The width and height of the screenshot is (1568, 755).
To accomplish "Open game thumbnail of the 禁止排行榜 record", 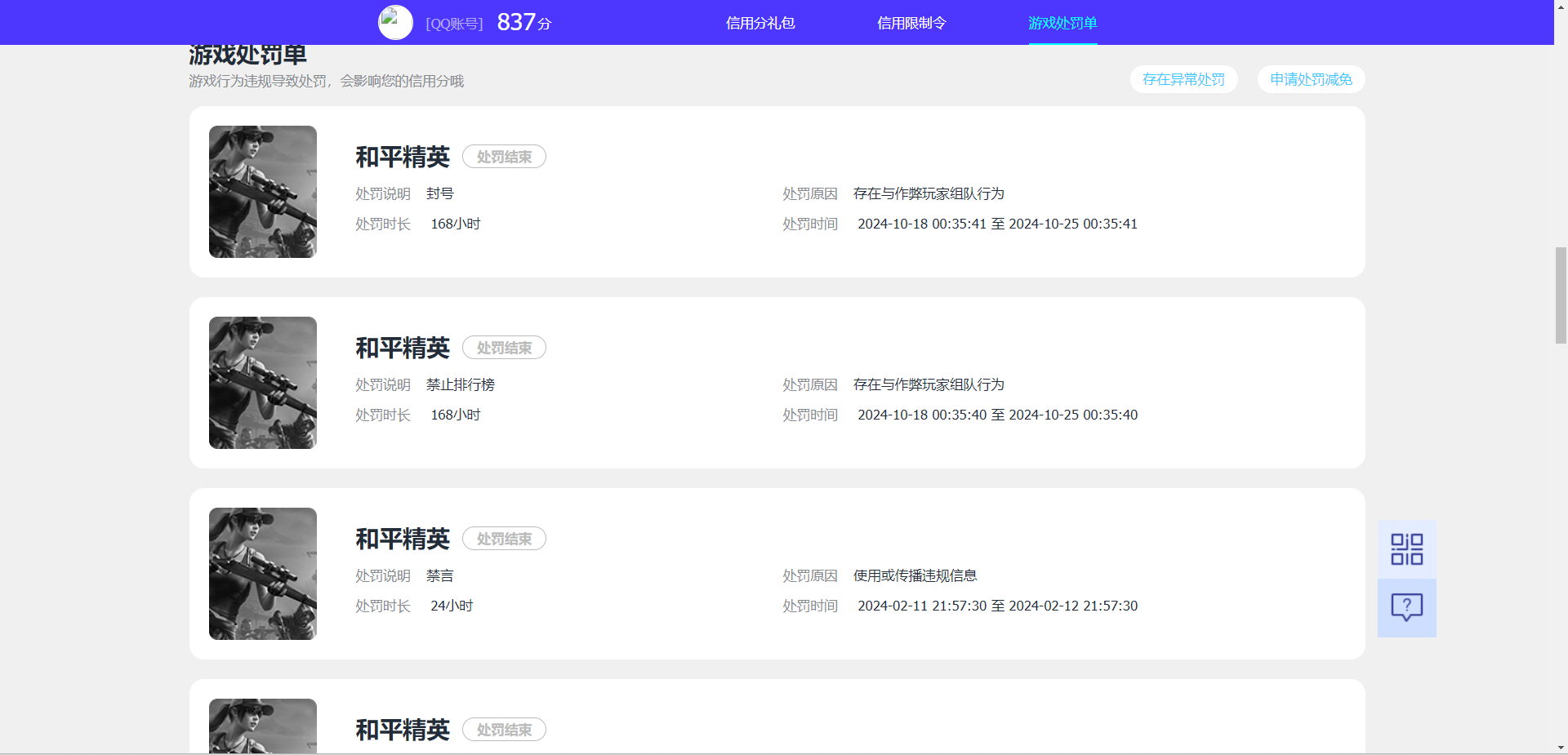I will (263, 383).
